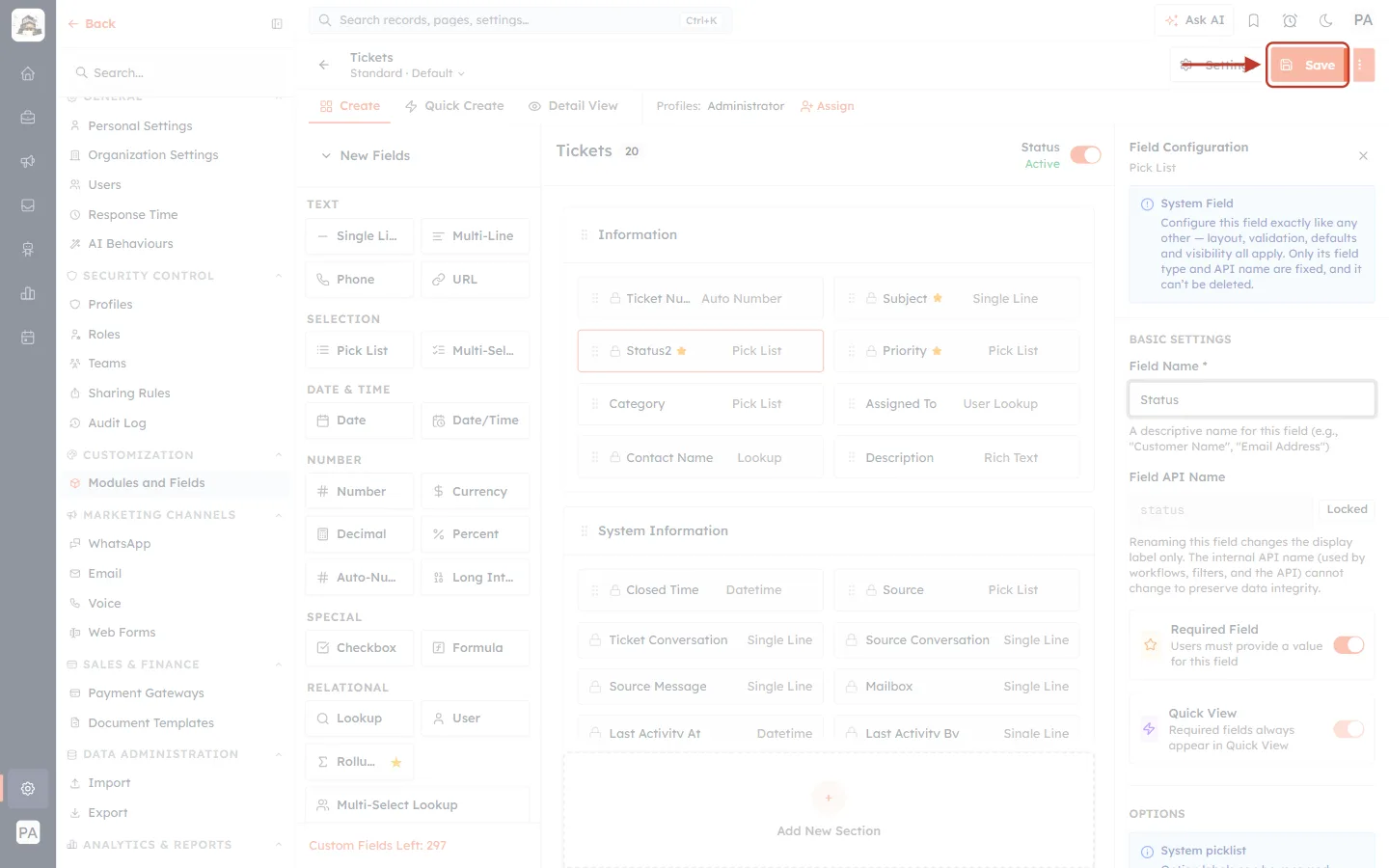Open Personal Settings in the sidebar
Screen dimensions: 1389x868
pyautogui.click(x=177, y=126)
